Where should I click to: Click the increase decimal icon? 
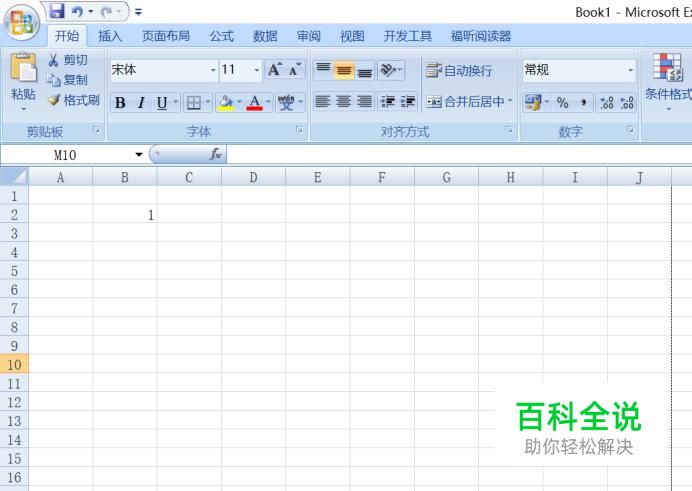(607, 103)
